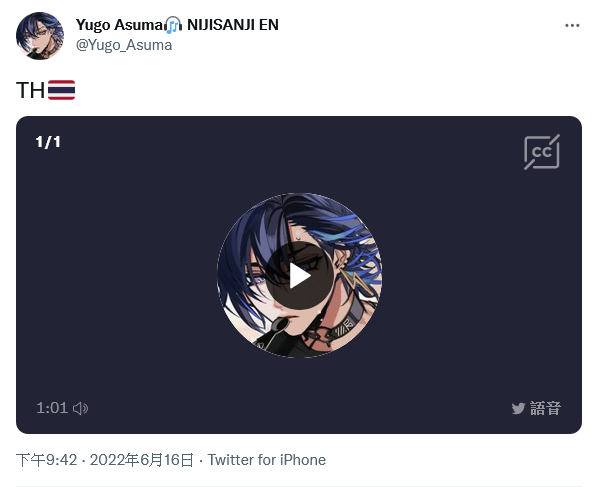Click the TH tweet text
Screen dimensions: 598x487
click(30, 90)
